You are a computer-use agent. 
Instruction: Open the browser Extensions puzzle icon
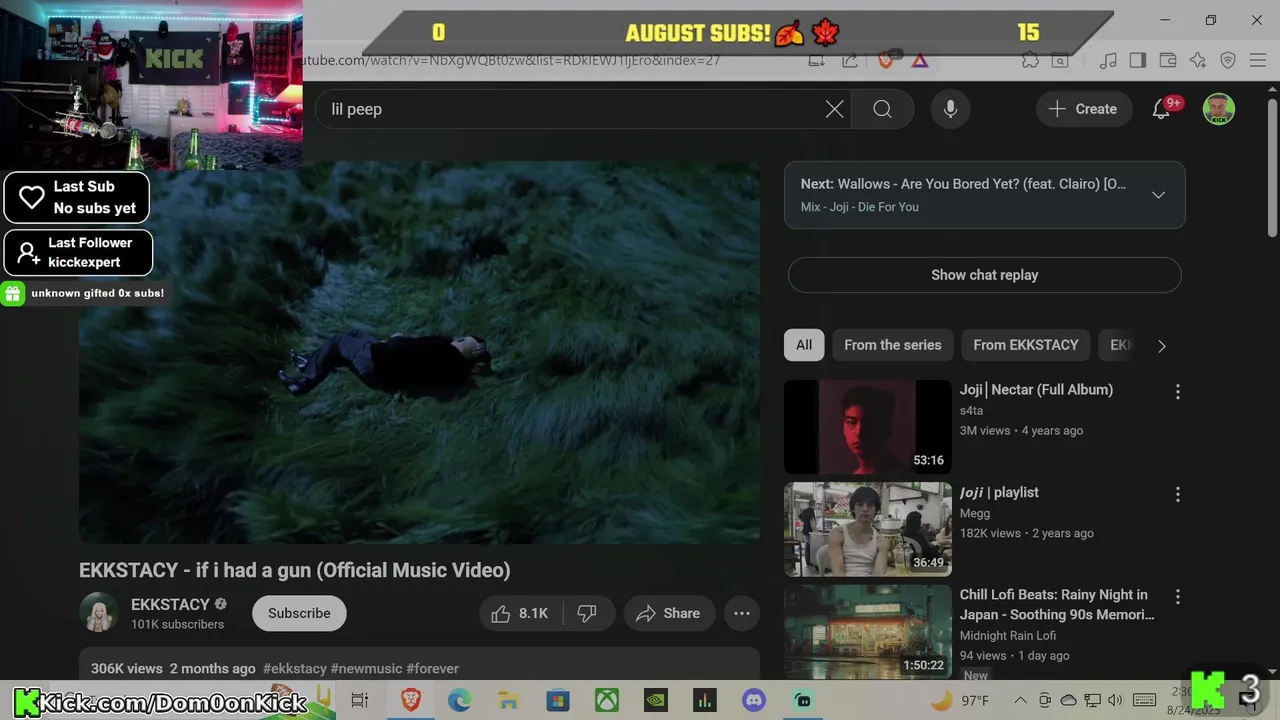(1030, 61)
